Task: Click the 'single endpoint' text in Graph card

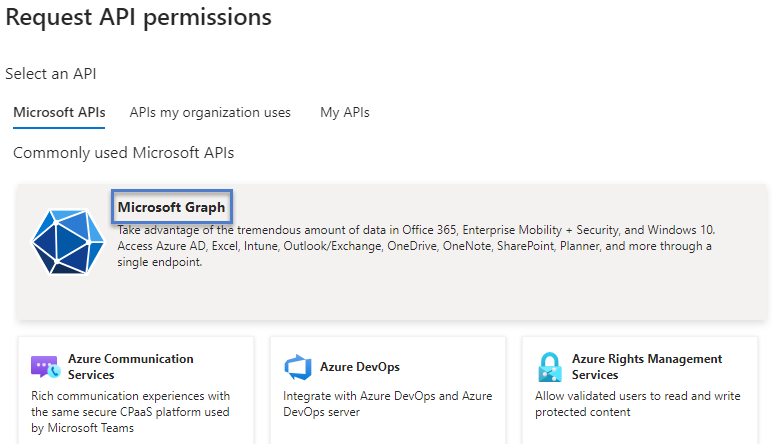Action: [x=160, y=262]
